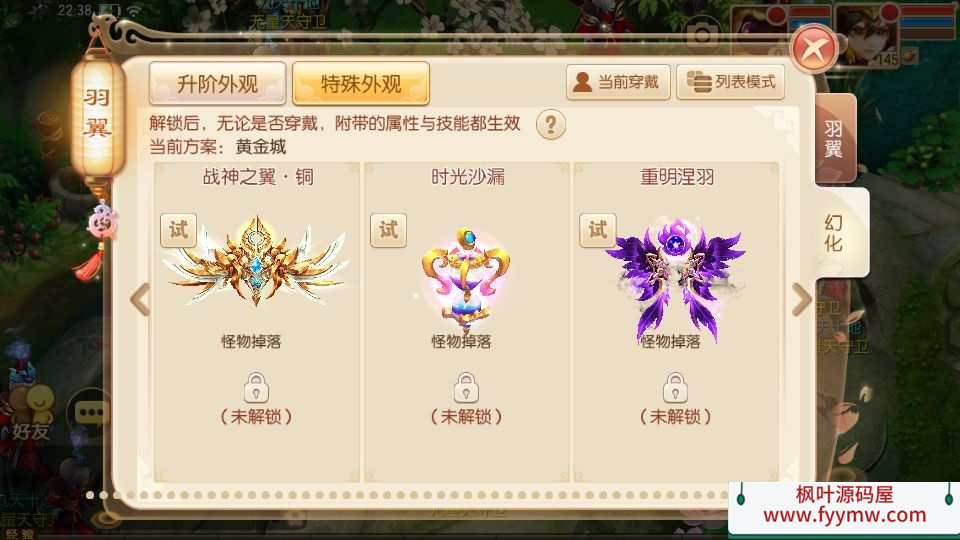The image size is (960, 540).
Task: Tap the lock icon under 战神之翼·铜
Action: click(x=257, y=387)
